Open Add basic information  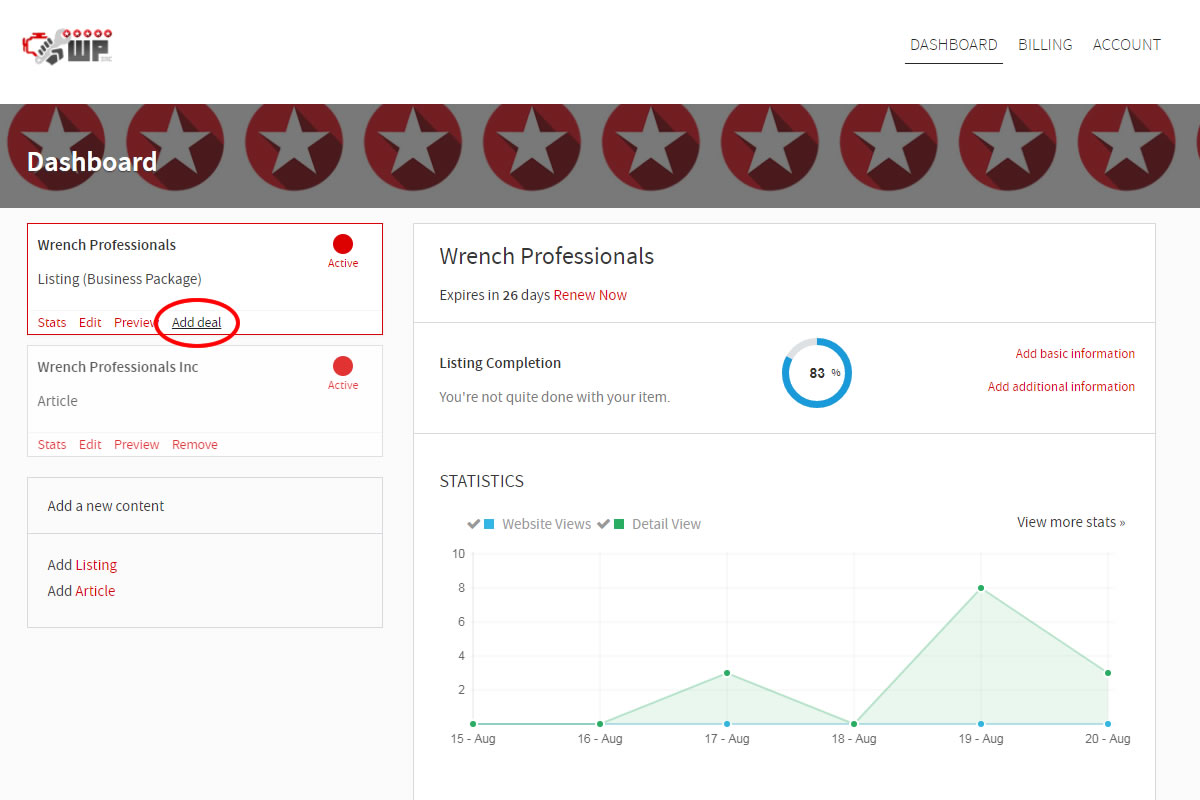1075,354
